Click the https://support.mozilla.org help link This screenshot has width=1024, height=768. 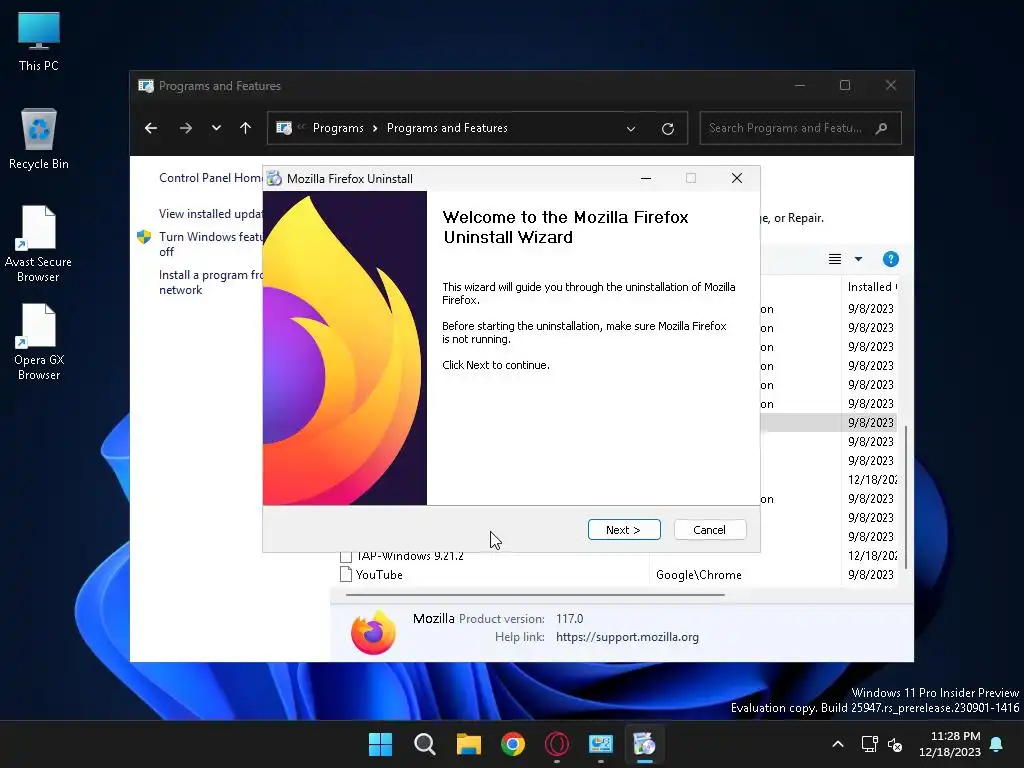(627, 637)
